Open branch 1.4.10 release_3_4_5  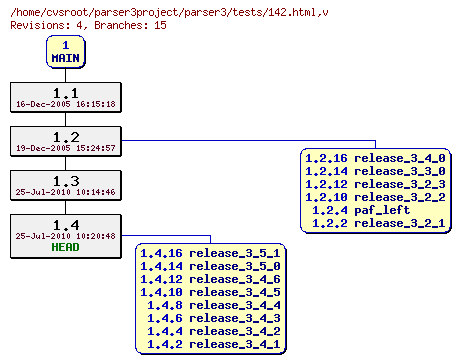pyautogui.click(x=210, y=292)
